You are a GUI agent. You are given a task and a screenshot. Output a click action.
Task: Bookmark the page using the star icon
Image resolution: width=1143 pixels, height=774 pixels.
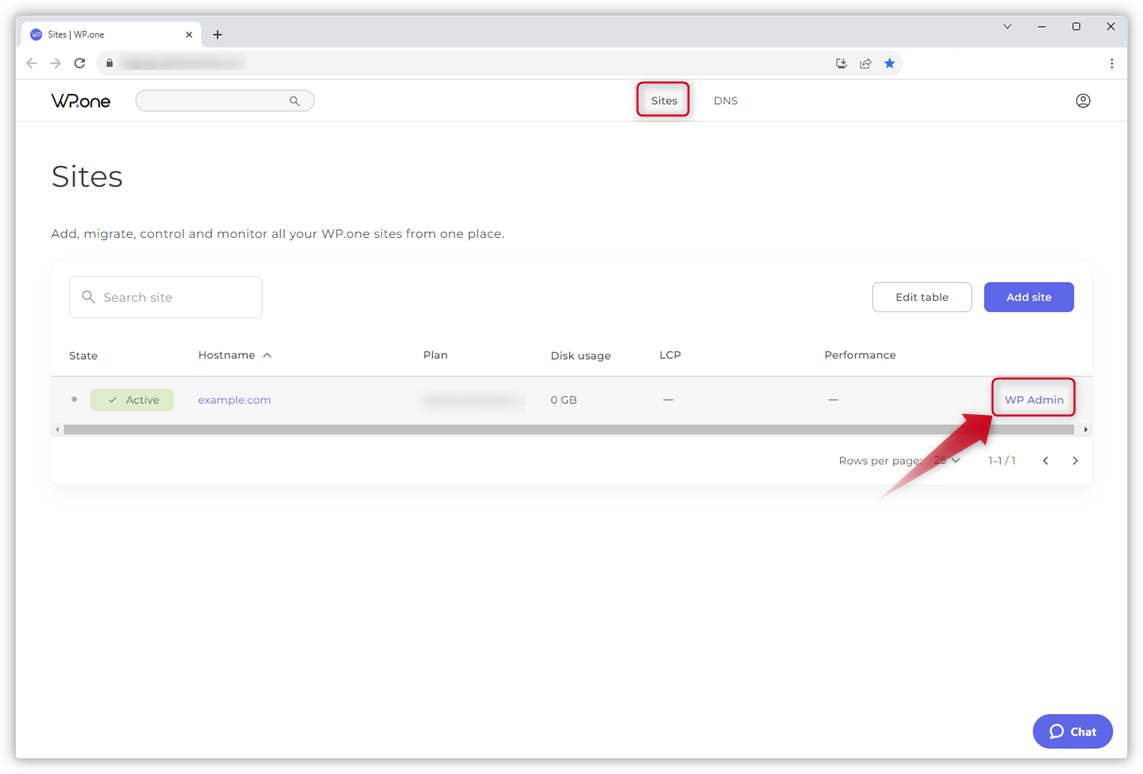point(890,62)
